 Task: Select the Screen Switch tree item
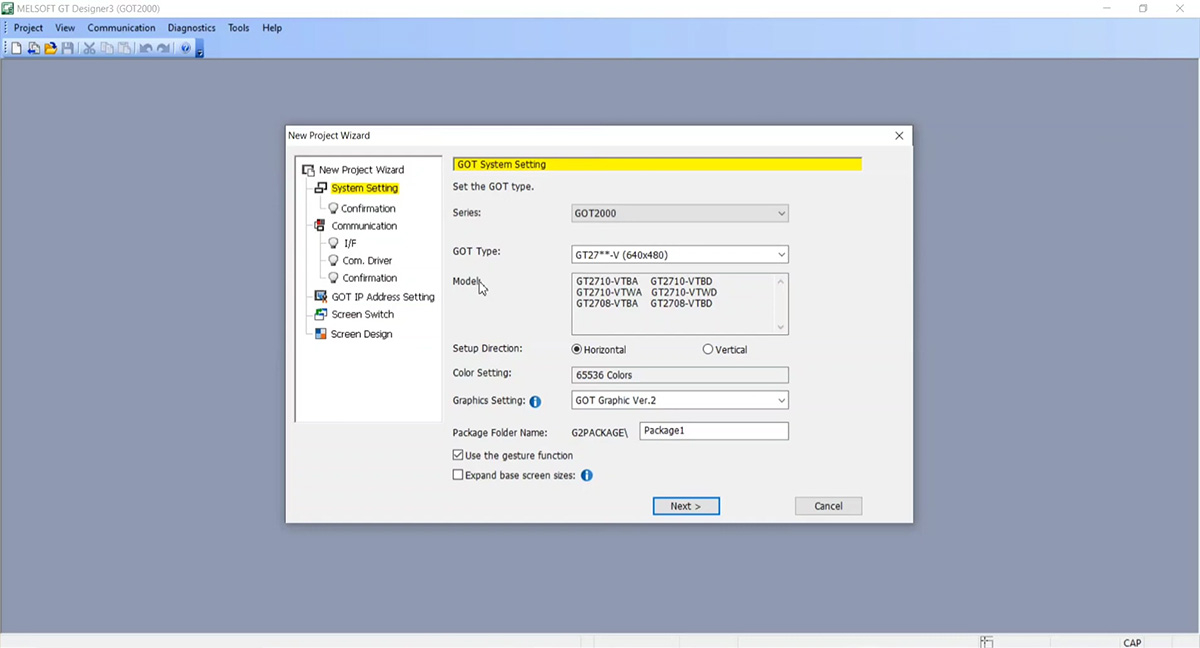point(363,314)
